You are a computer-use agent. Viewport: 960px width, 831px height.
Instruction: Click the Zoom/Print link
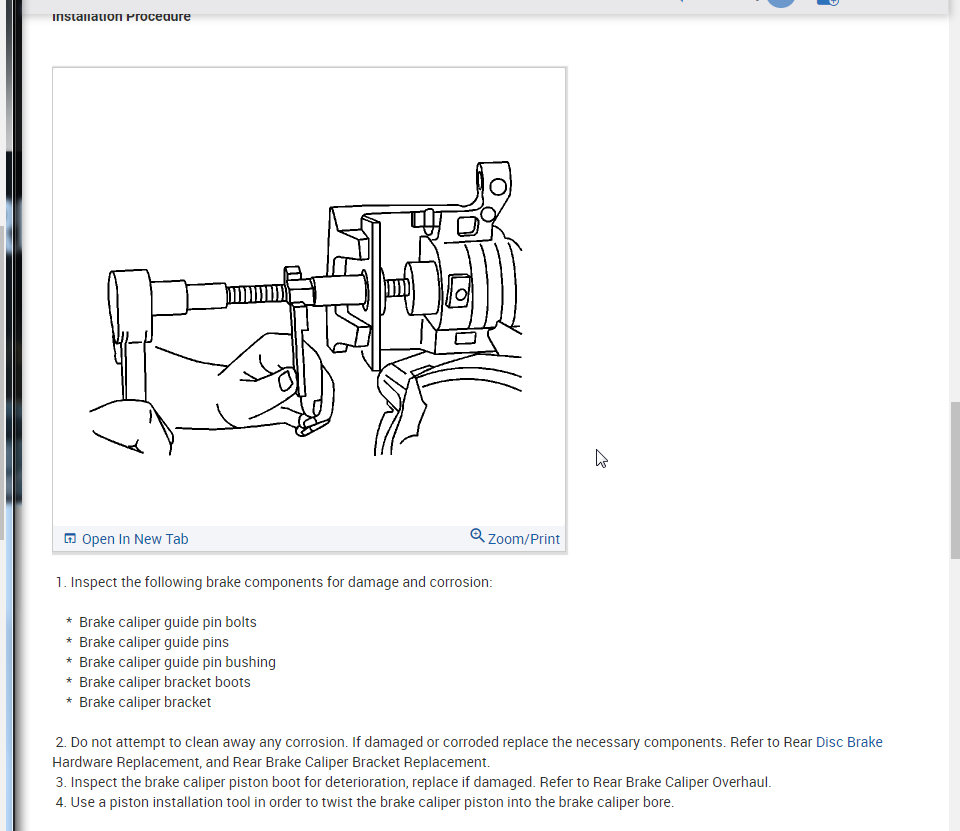point(522,538)
